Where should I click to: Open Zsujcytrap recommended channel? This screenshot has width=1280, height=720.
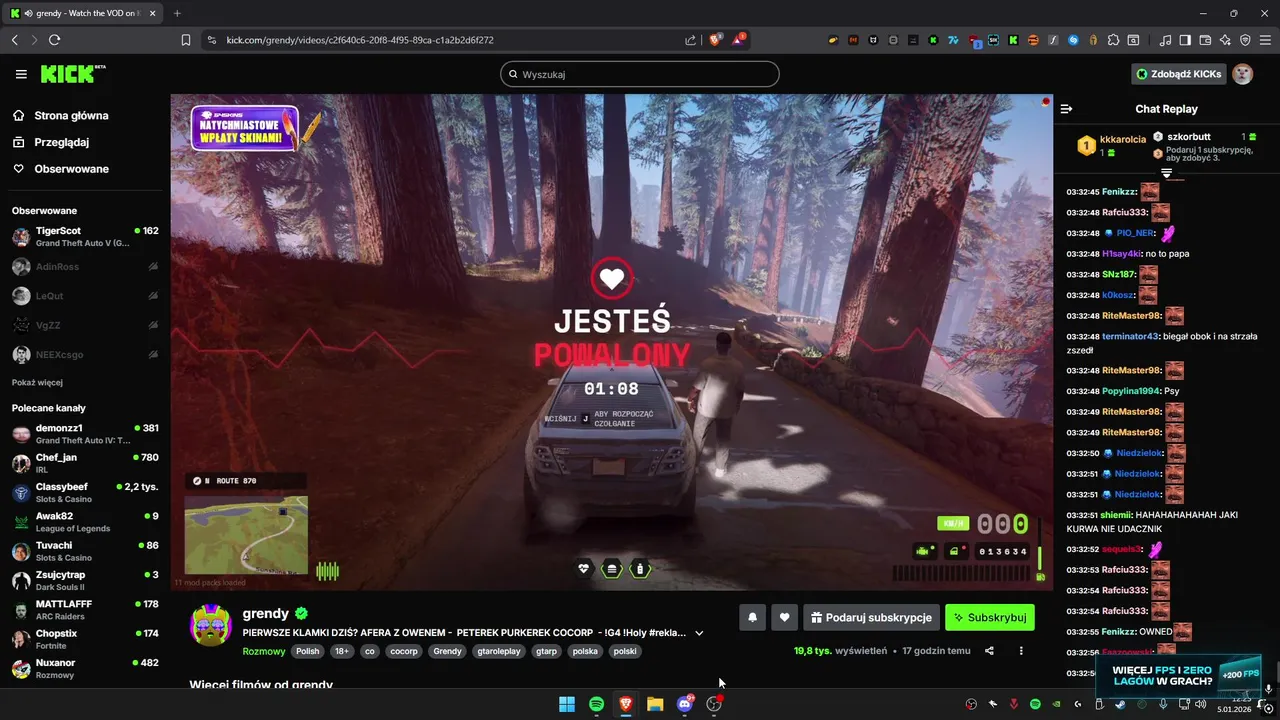click(x=85, y=580)
